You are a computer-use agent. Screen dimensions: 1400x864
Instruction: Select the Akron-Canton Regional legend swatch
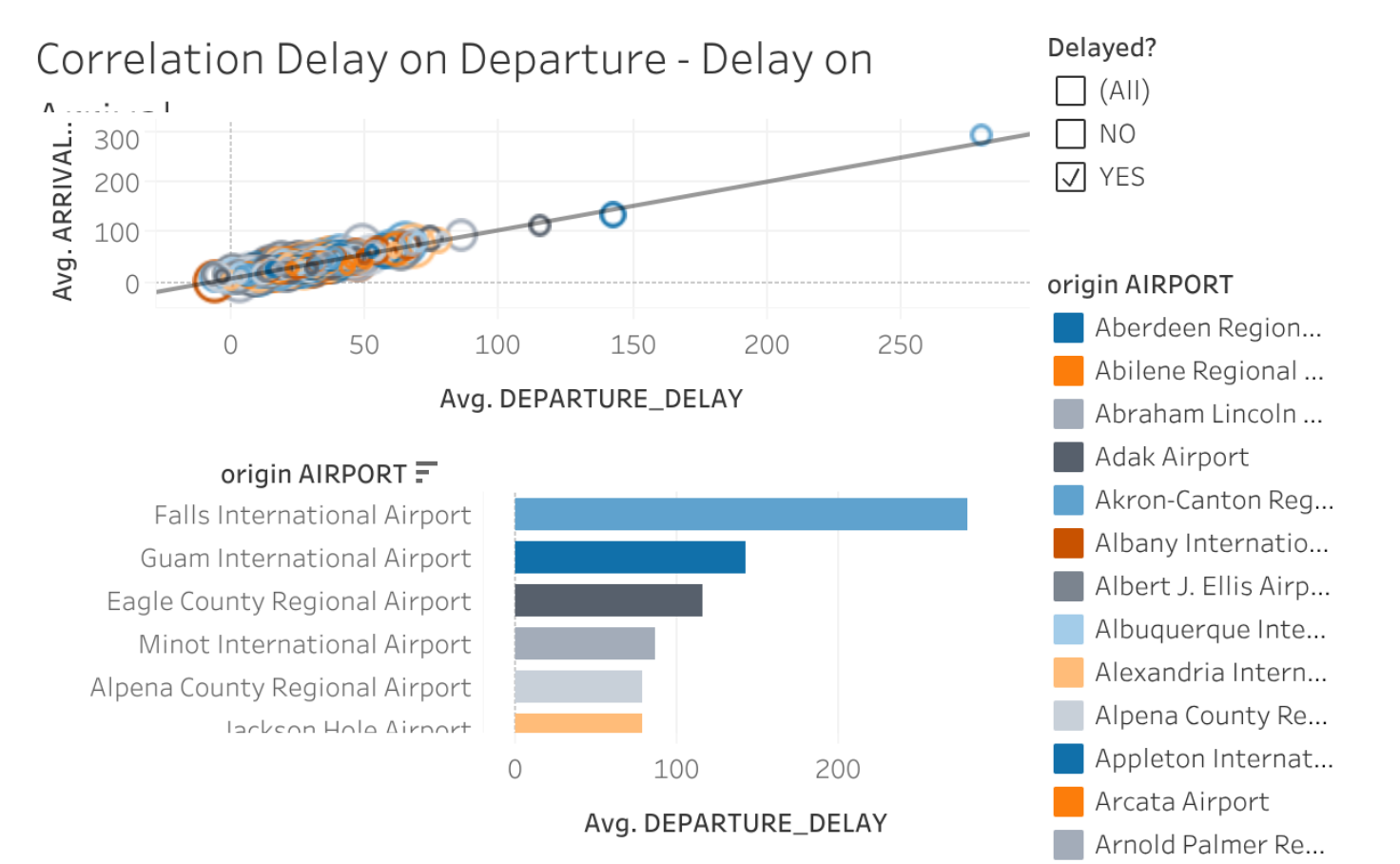(x=1067, y=500)
